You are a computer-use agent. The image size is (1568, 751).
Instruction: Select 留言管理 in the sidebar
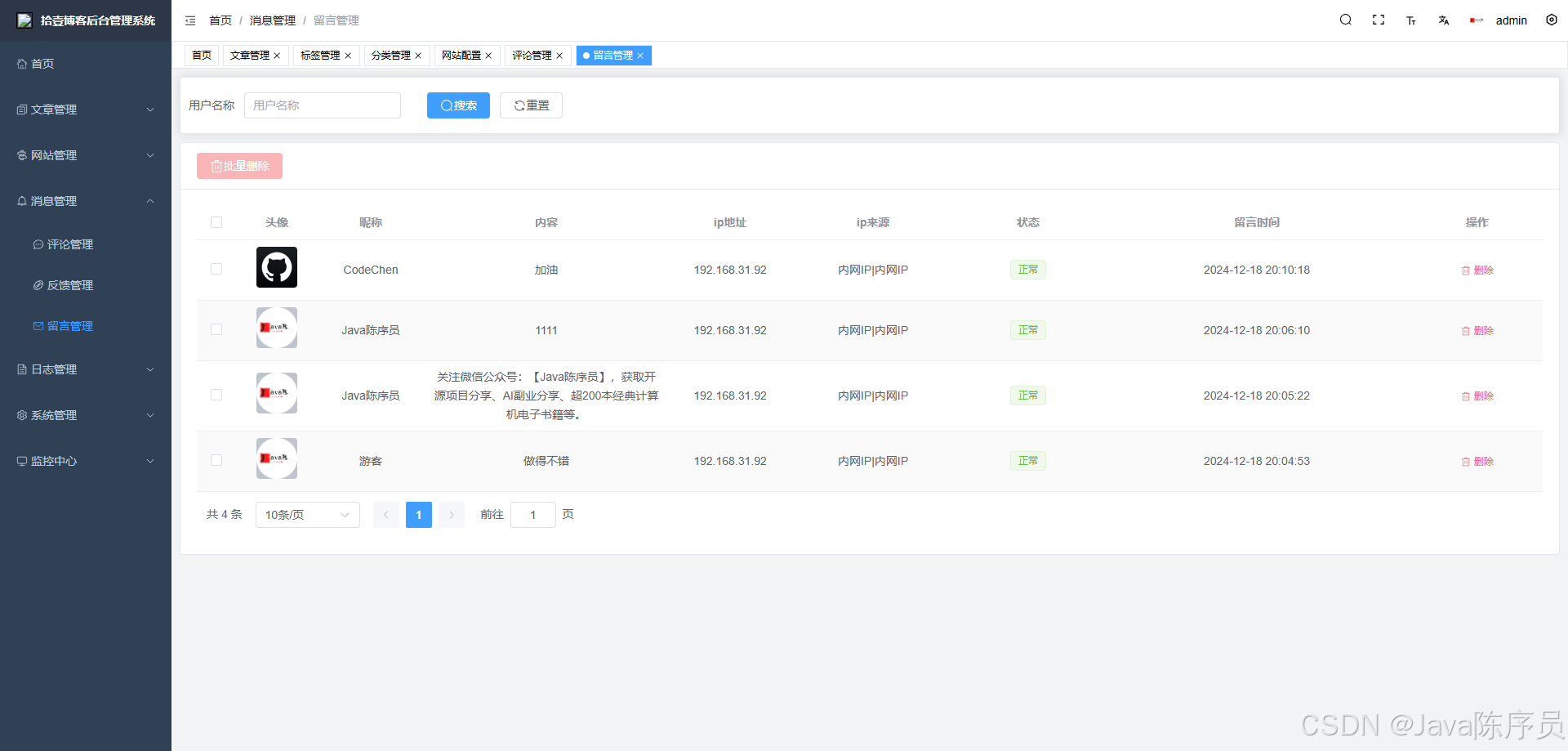click(x=86, y=326)
